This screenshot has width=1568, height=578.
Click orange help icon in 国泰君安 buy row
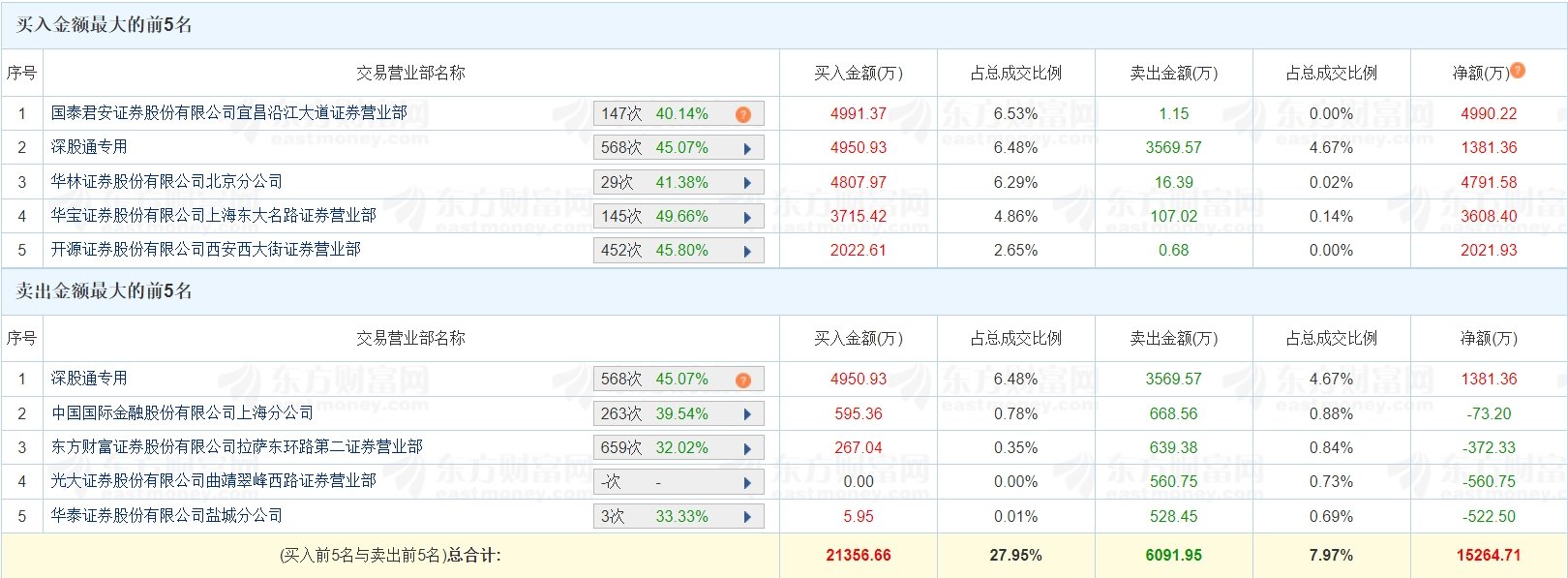coord(743,114)
